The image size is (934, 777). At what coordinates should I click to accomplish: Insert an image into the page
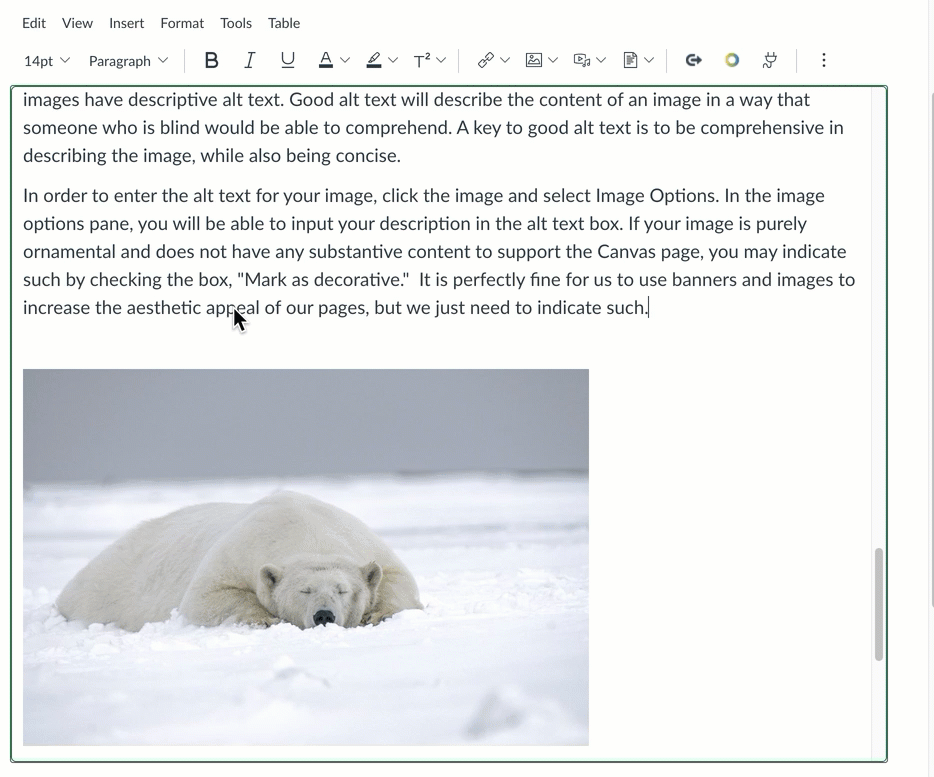point(534,60)
